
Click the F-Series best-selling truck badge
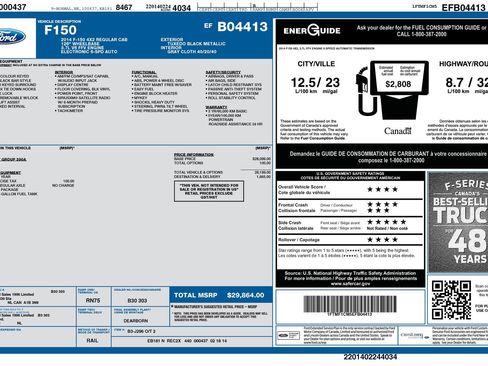(458, 222)
